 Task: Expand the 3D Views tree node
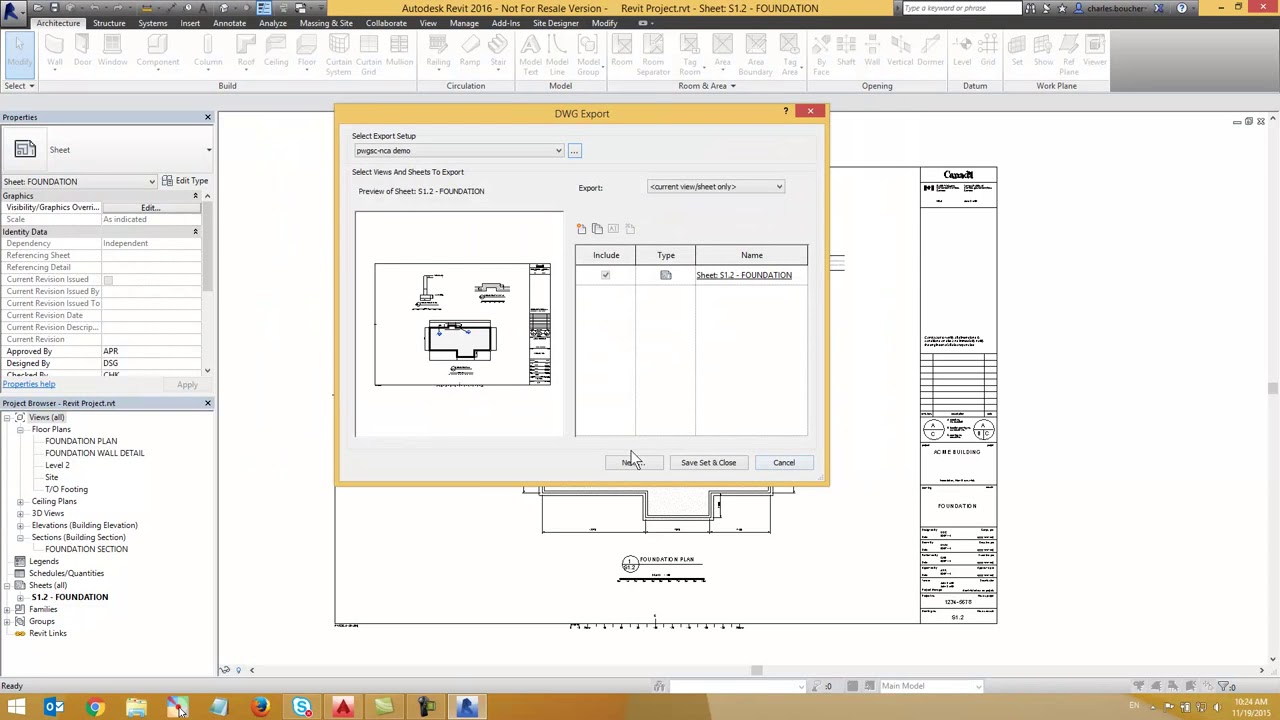point(20,513)
